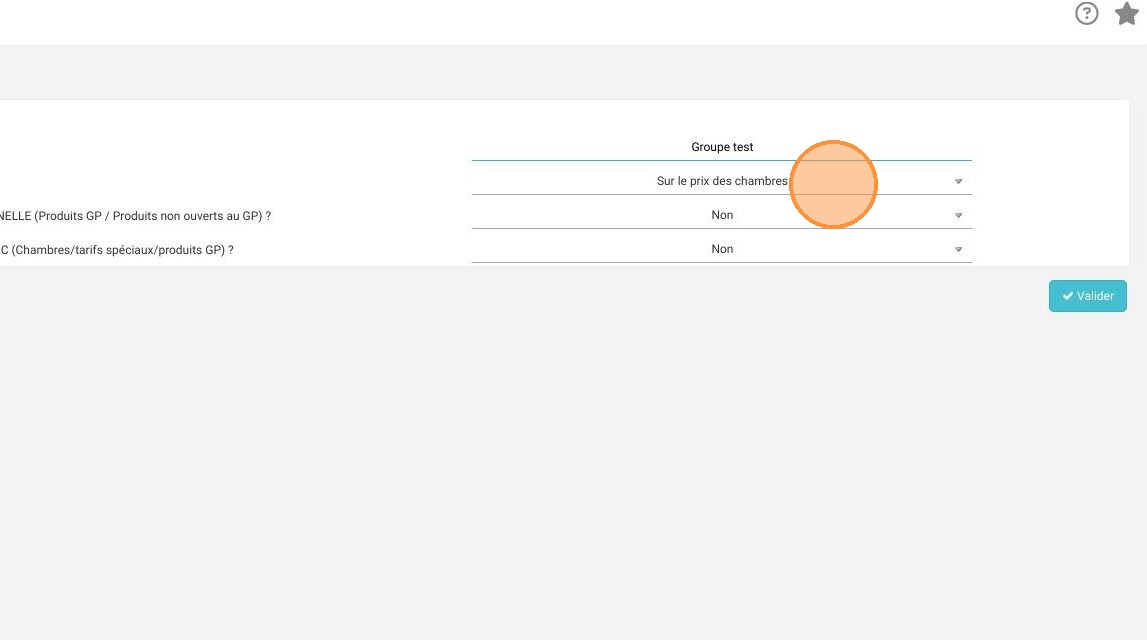Viewport: 1147px width, 640px height.
Task: Open the 'Non' dropdown for Chambres/tarifs spéciaux row
Action: pos(721,249)
